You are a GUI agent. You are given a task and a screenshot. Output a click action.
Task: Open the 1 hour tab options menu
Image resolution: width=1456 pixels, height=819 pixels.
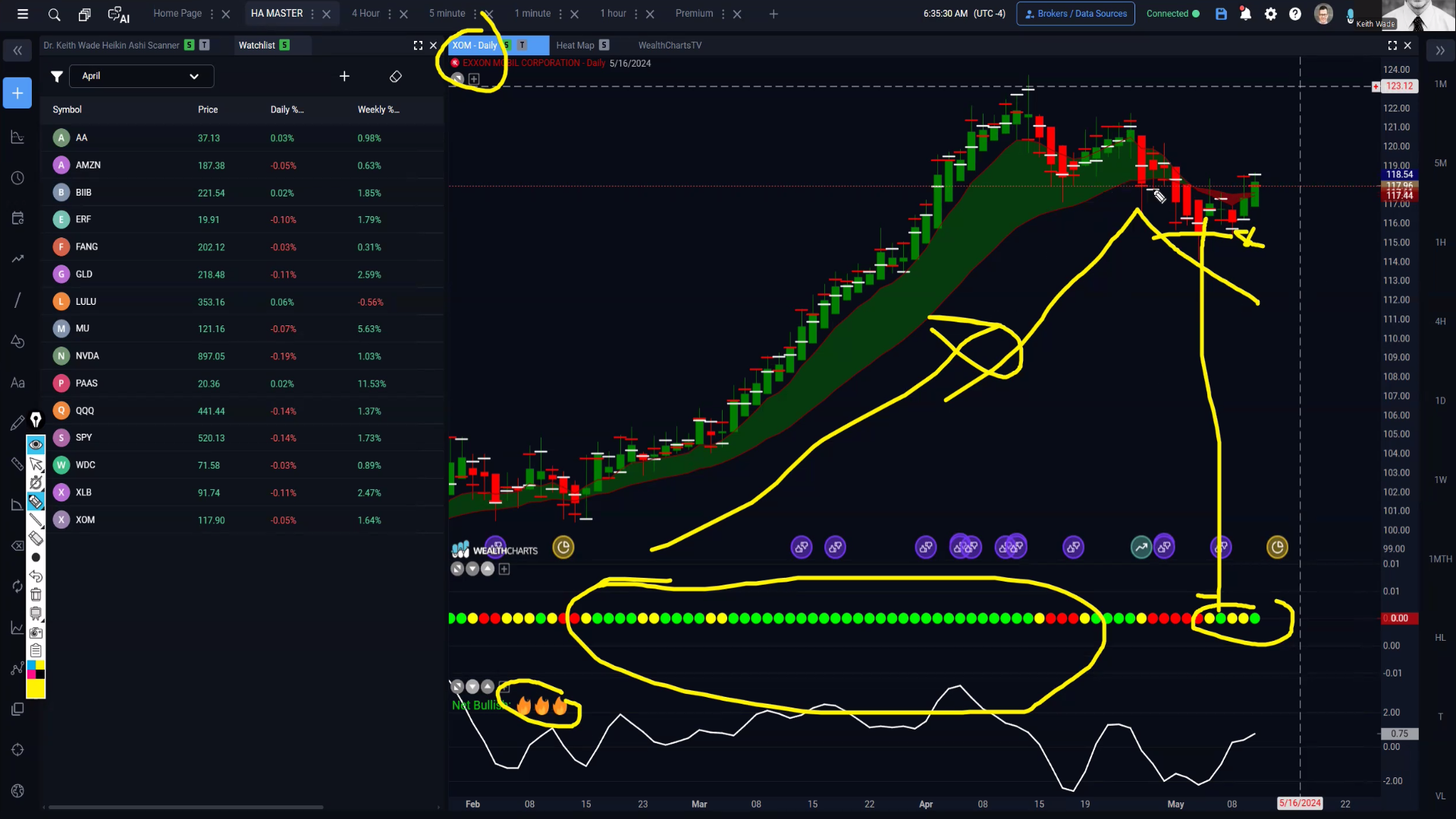(636, 14)
